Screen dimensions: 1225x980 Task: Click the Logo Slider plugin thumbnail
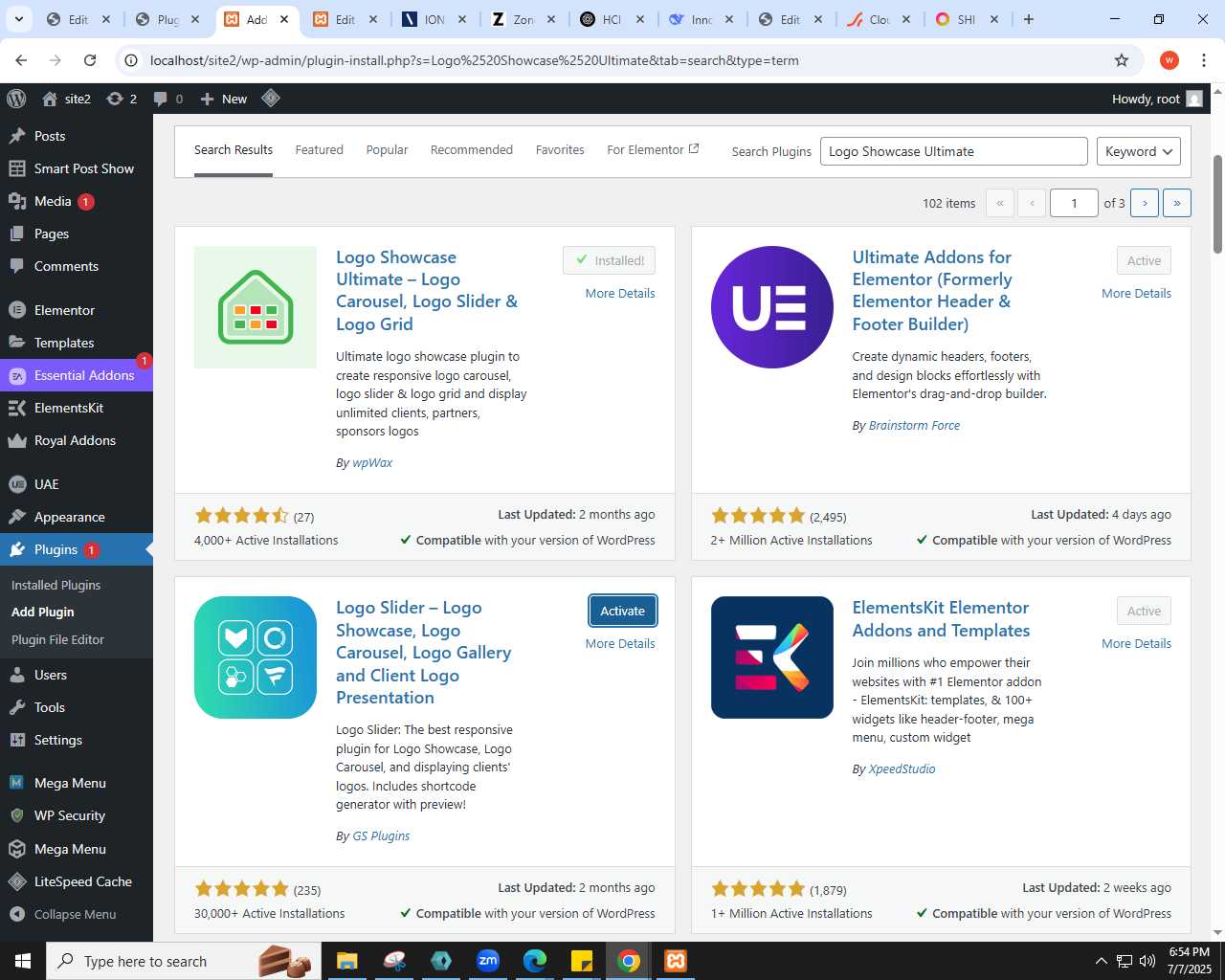click(x=256, y=657)
